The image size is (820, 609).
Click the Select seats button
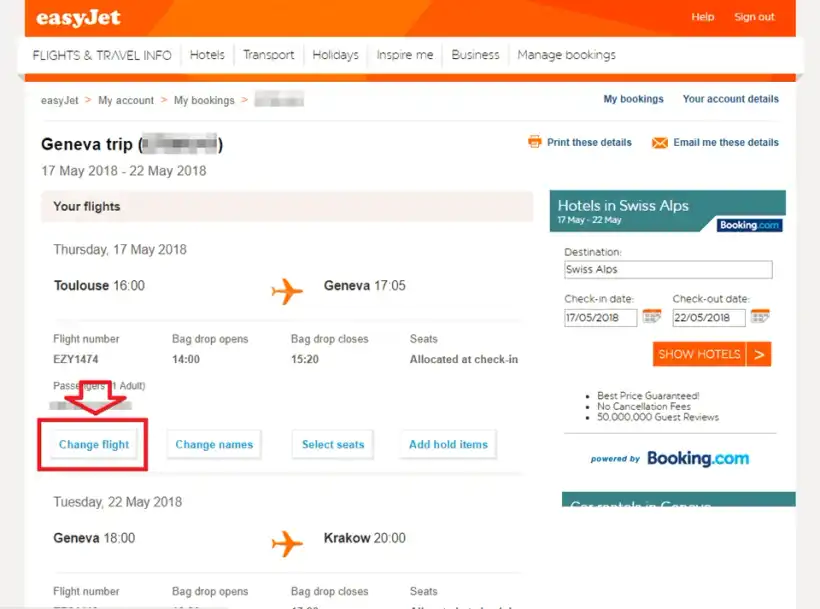click(332, 444)
